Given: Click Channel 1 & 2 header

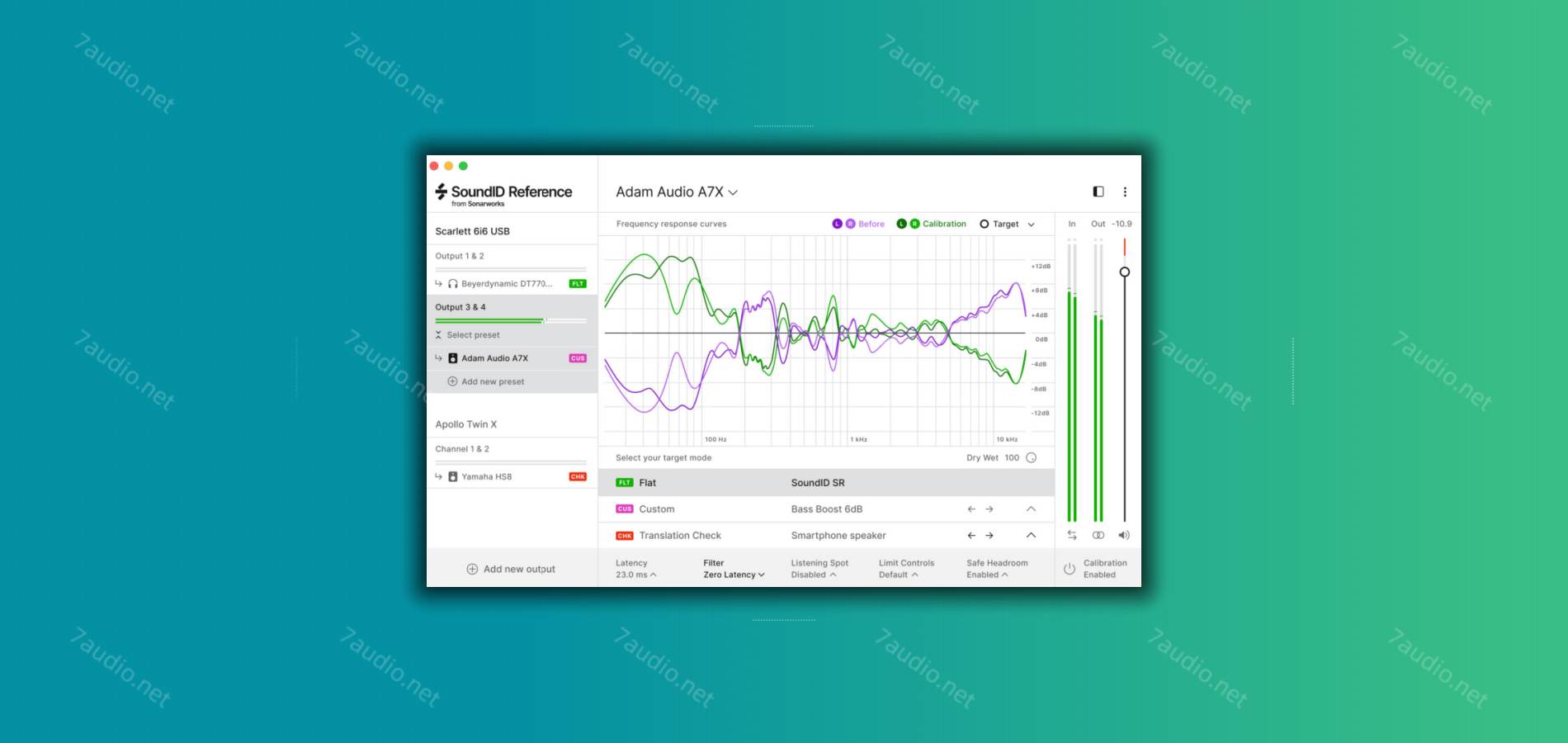Looking at the screenshot, I should coord(462,449).
